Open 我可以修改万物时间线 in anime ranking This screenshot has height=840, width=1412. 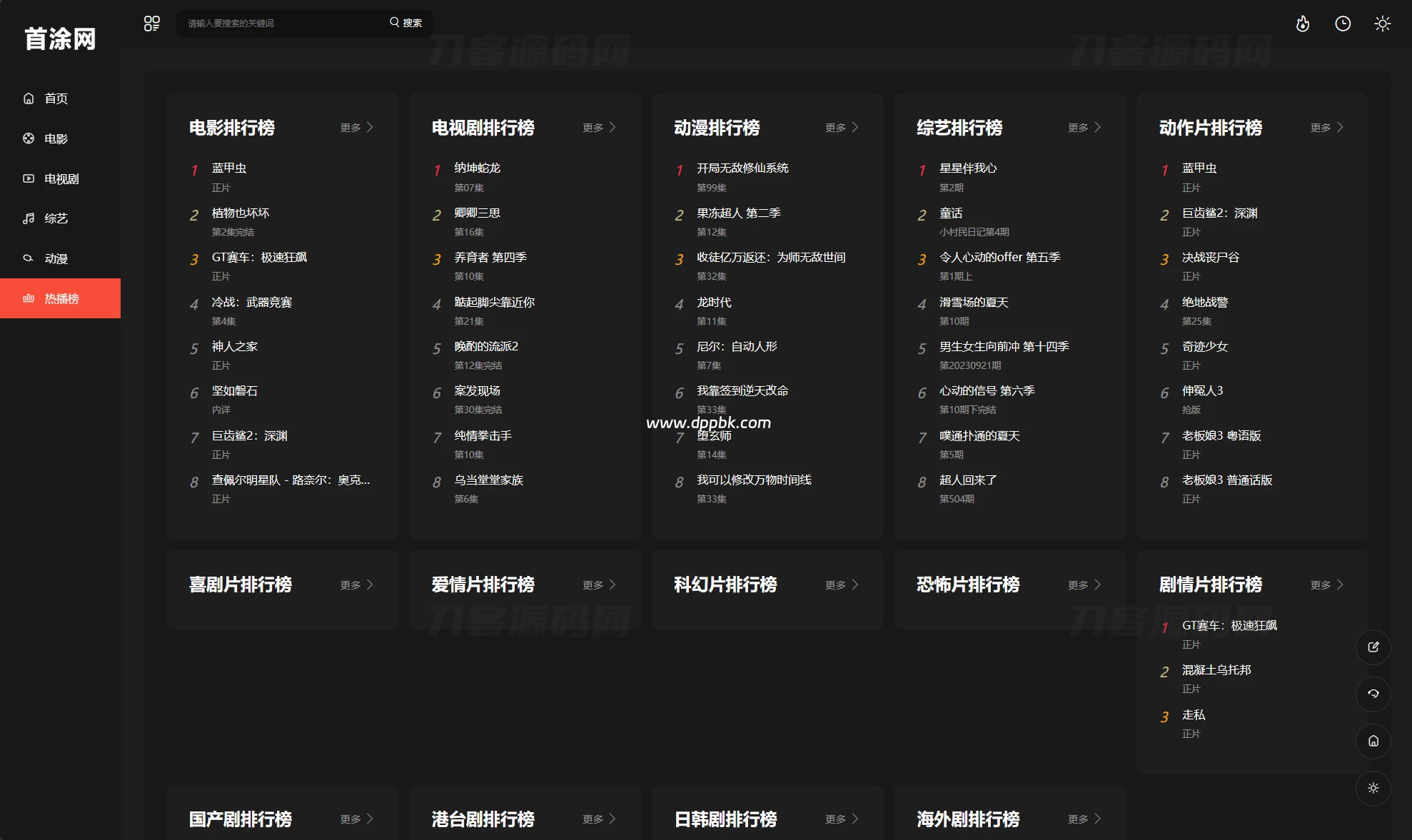tap(755, 480)
